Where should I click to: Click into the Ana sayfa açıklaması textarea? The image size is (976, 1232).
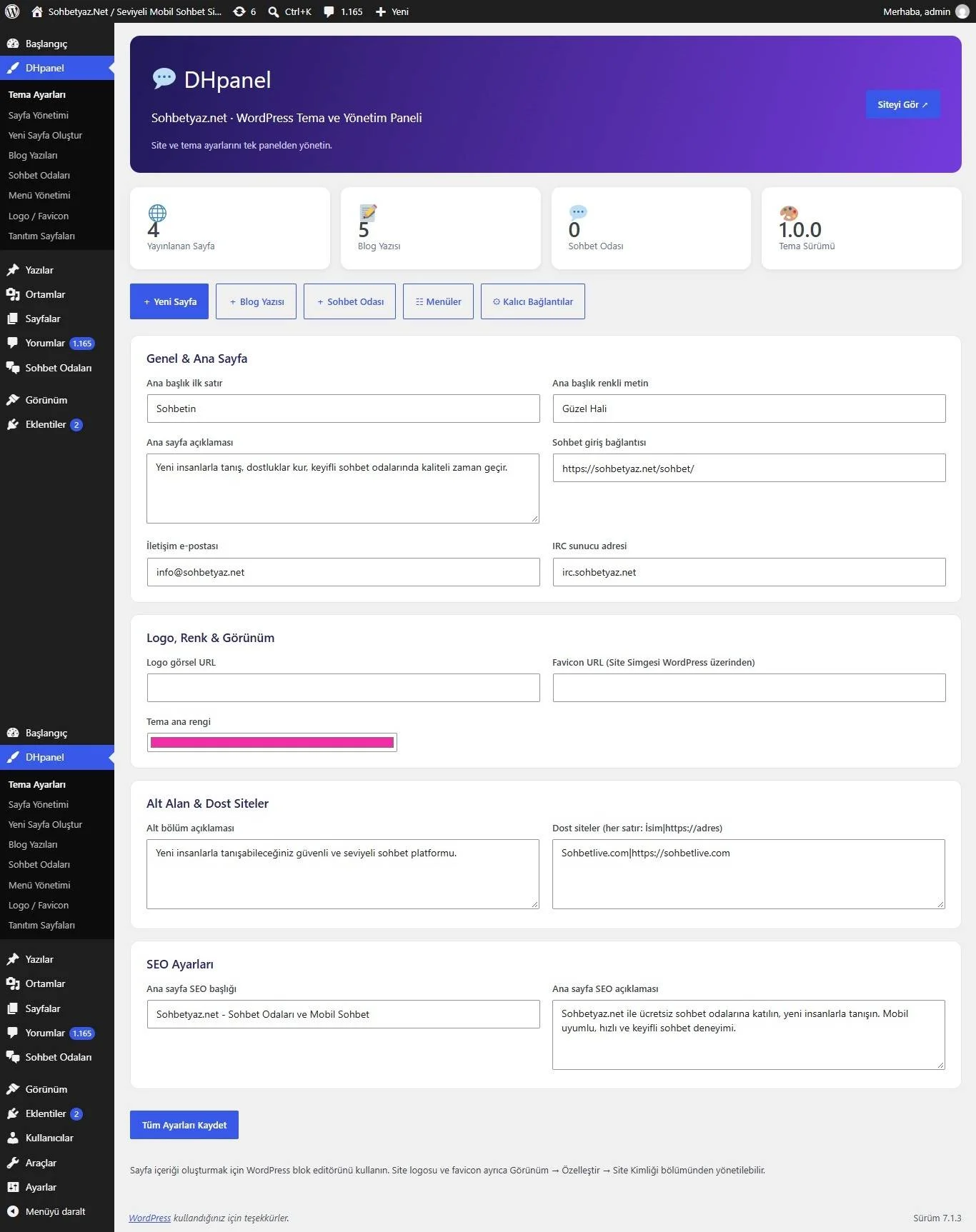pos(343,489)
